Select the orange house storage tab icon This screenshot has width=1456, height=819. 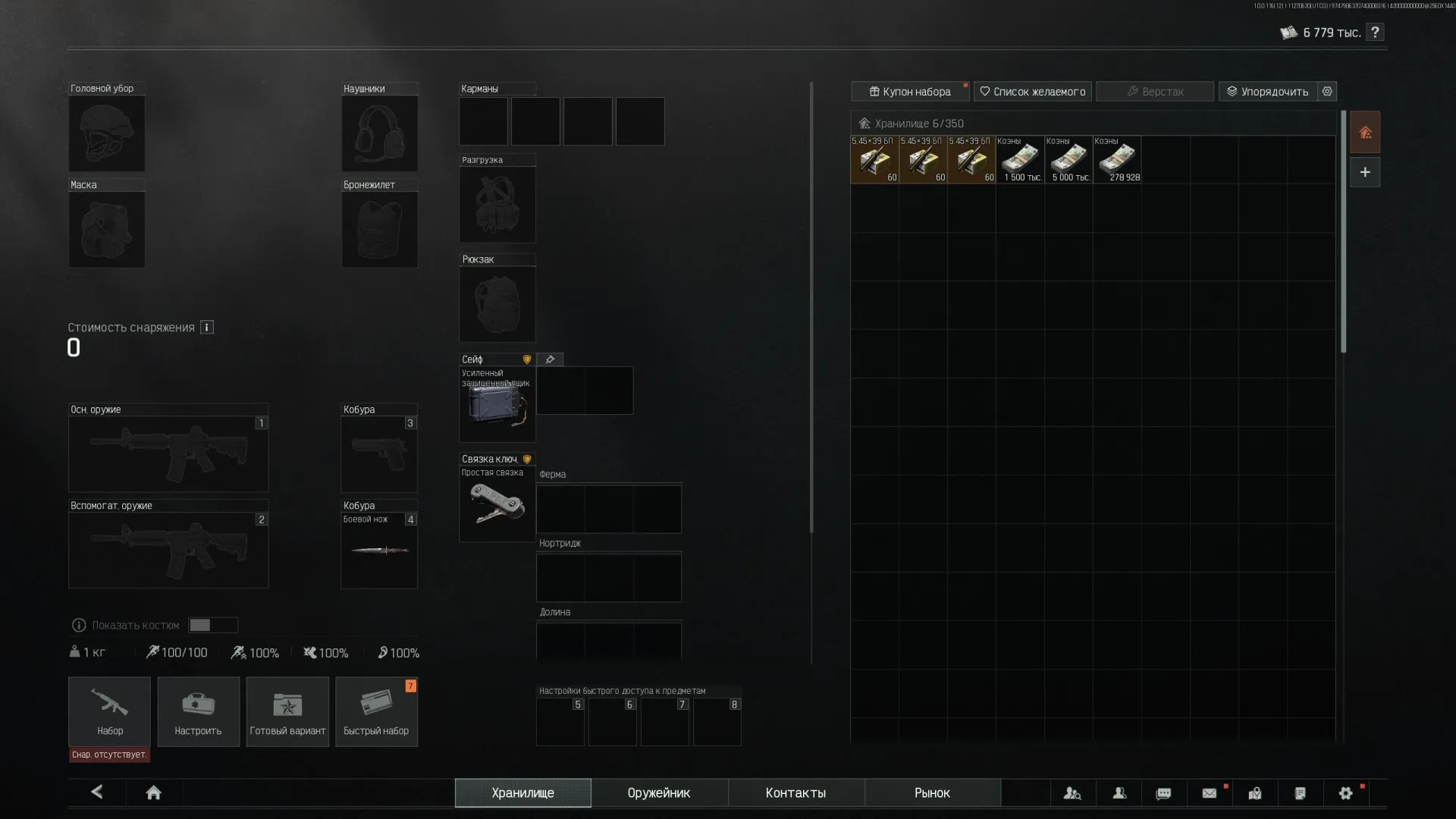click(x=1365, y=133)
